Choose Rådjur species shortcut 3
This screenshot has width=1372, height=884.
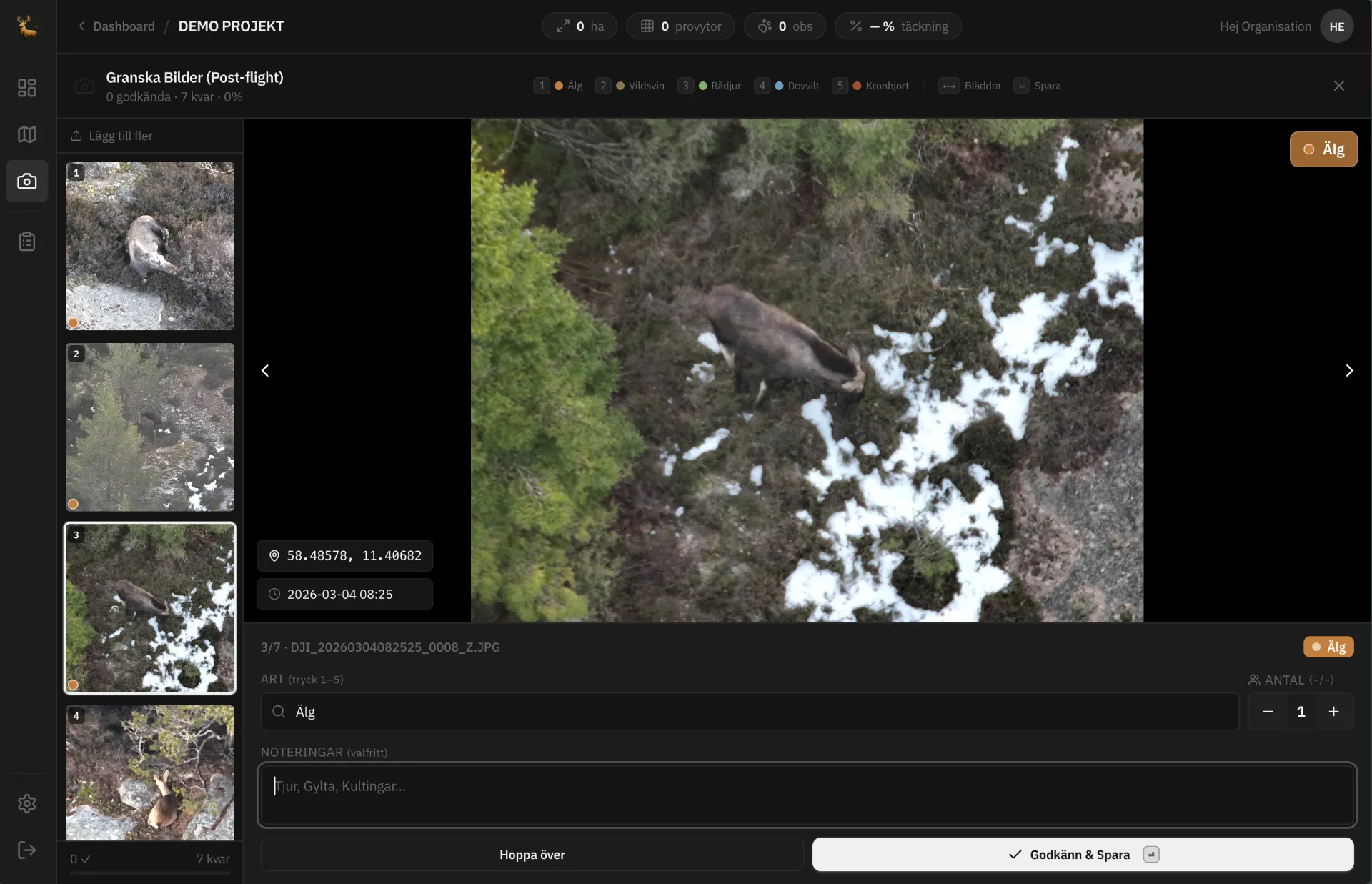point(710,86)
